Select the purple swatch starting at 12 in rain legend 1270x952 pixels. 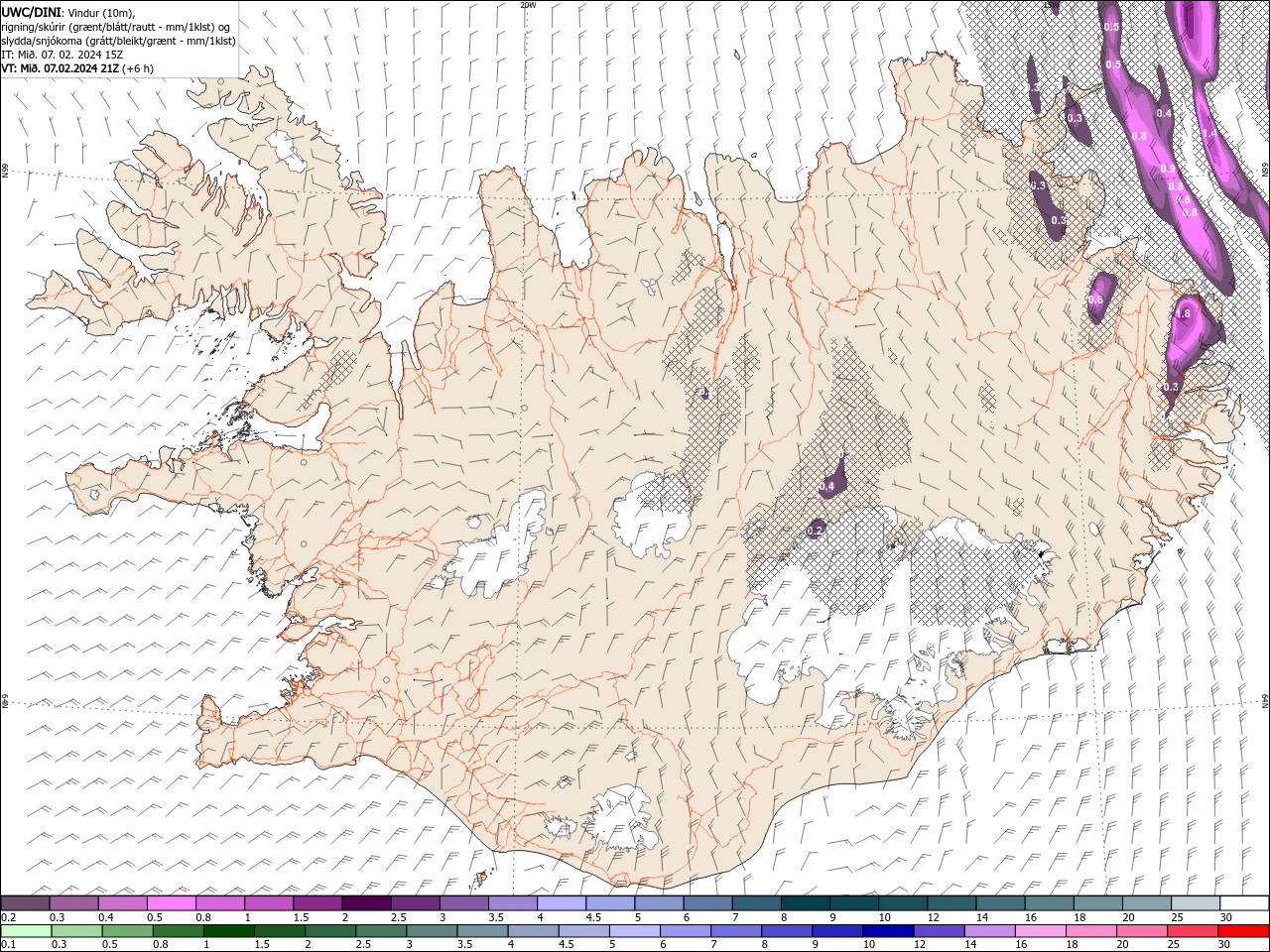pos(939,931)
